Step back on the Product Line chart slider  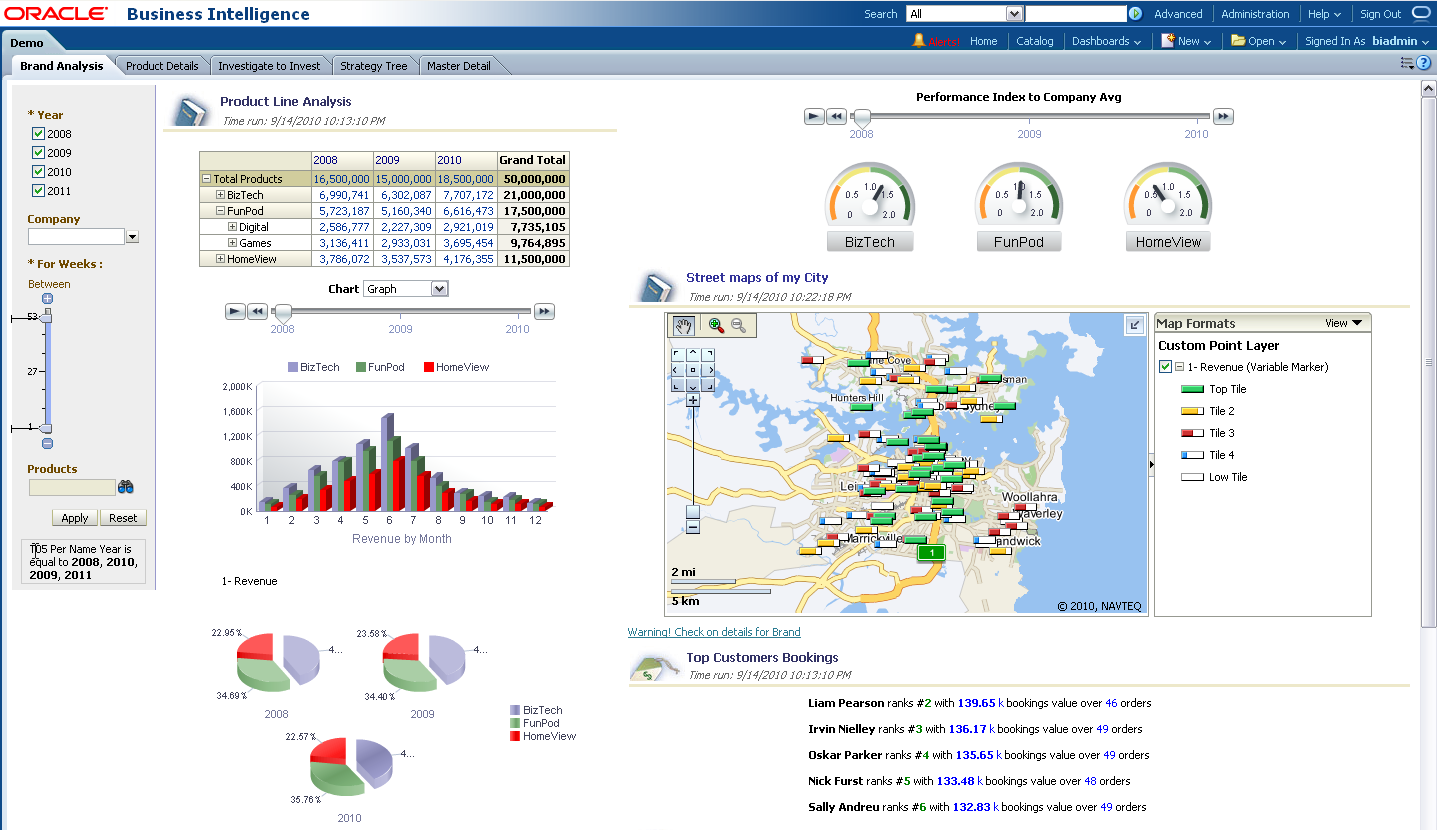(x=257, y=312)
